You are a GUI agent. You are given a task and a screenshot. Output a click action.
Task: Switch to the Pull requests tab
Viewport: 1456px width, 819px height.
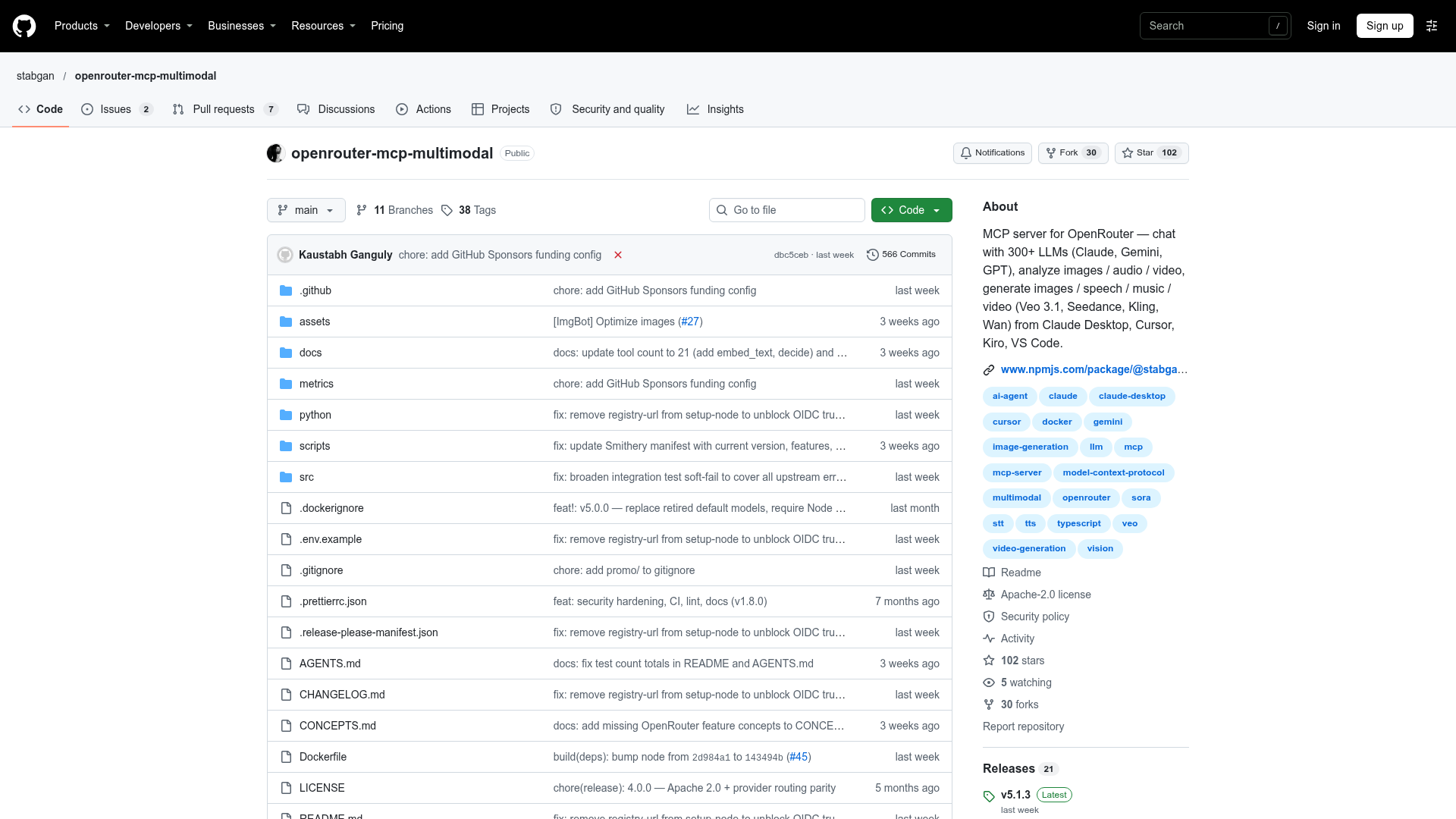pyautogui.click(x=225, y=109)
